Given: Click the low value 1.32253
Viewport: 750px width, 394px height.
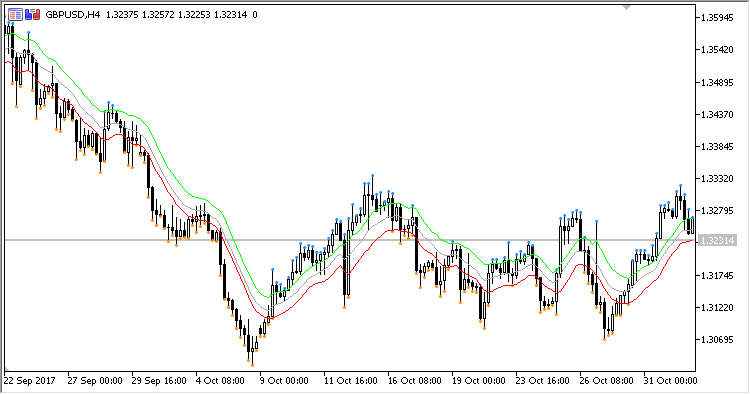Looking at the screenshot, I should (194, 15).
